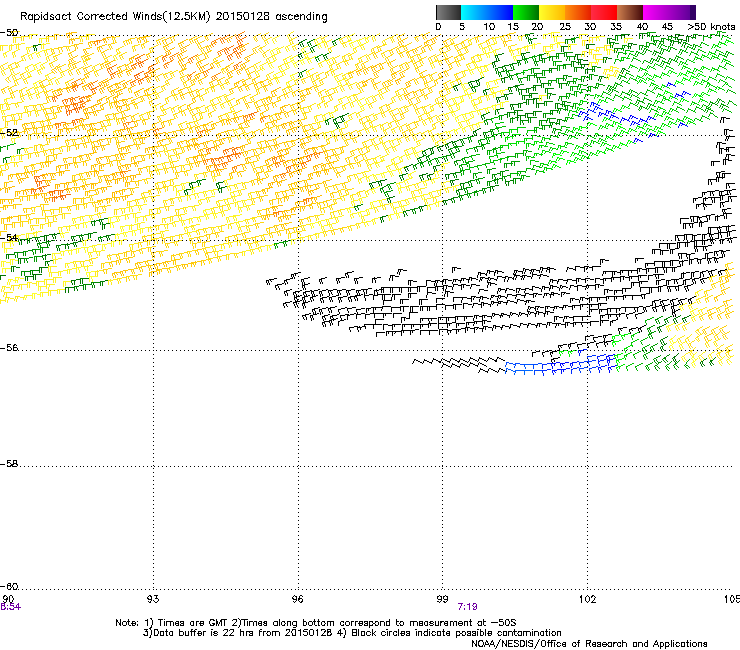Click the yellow 20-25 knots legend swatch
Screen dimensions: 740x650
pyautogui.click(x=552, y=12)
